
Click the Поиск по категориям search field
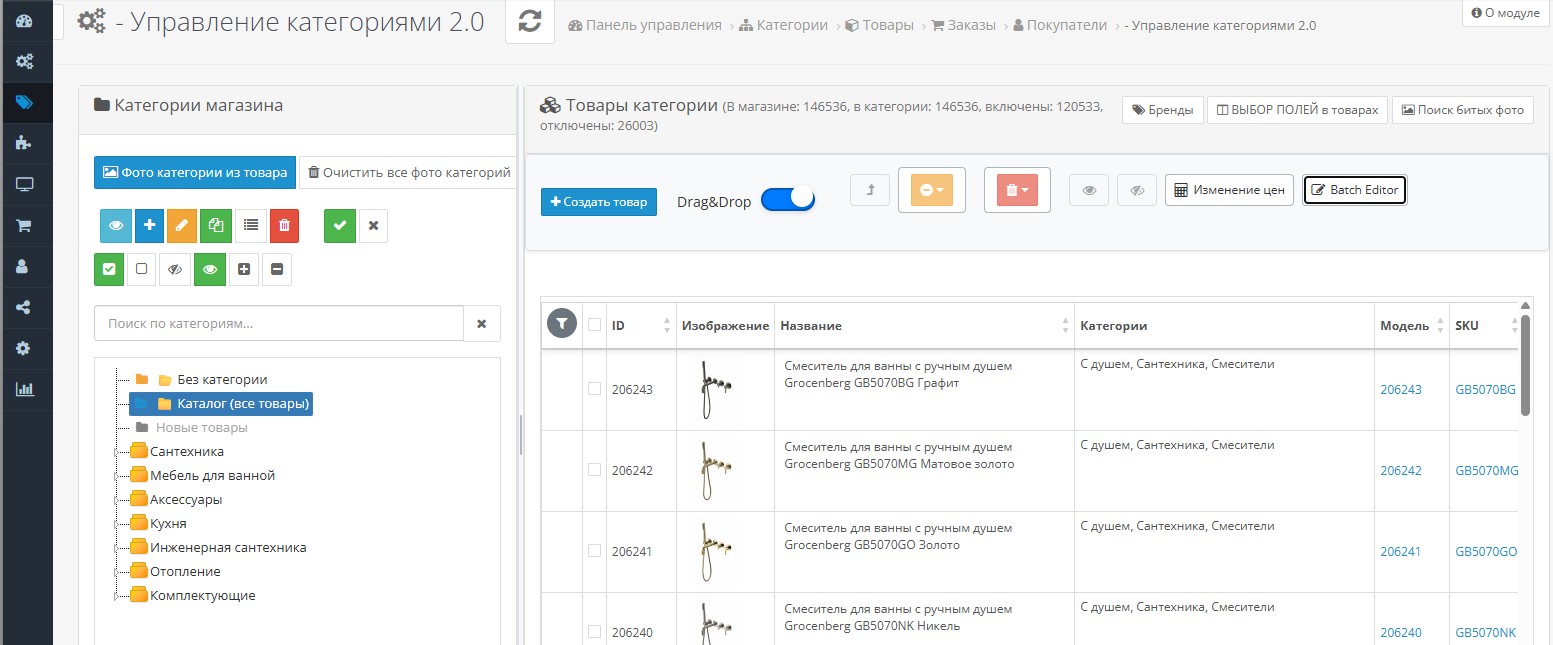tap(278, 324)
